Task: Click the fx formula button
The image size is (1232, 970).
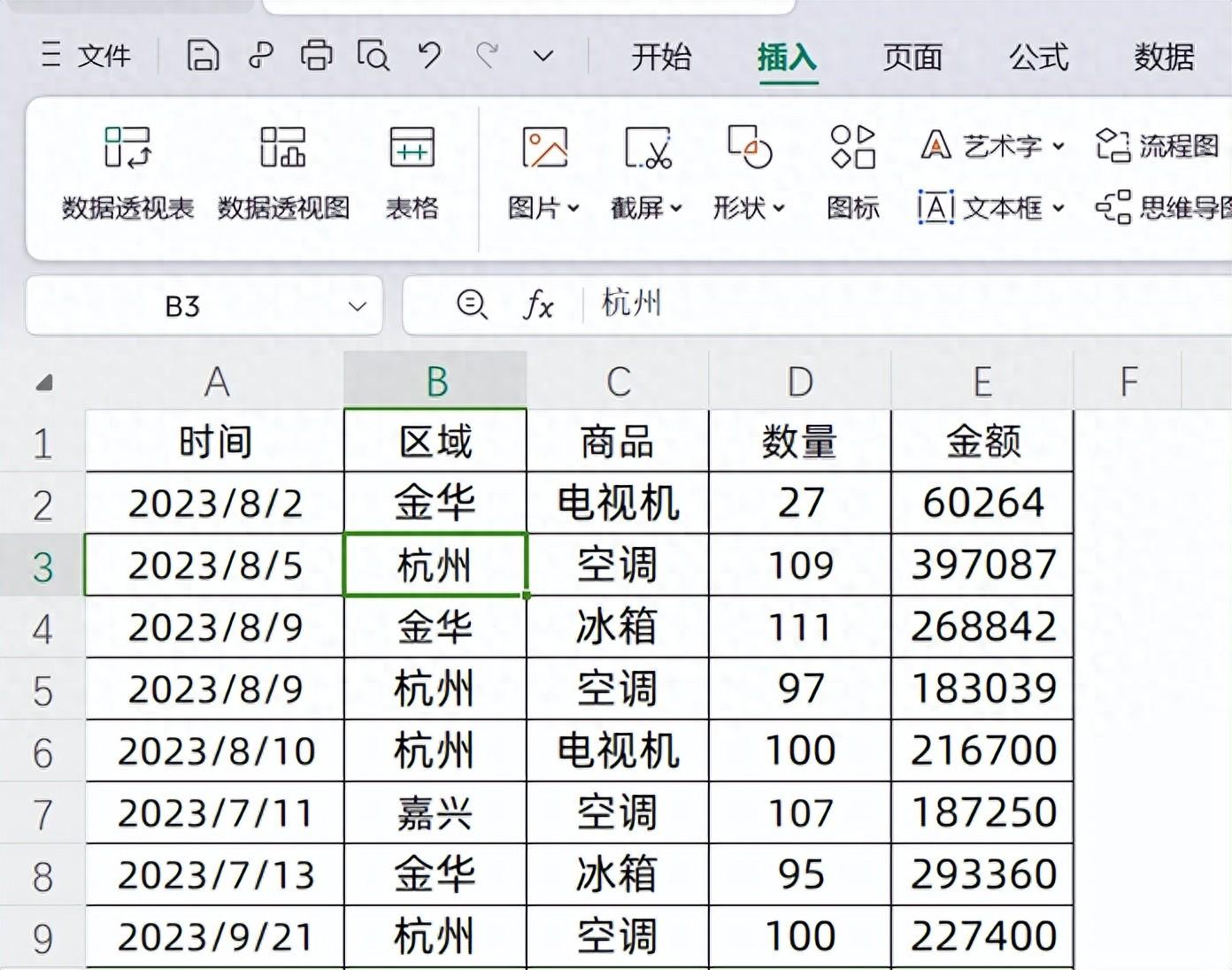Action: tap(539, 306)
